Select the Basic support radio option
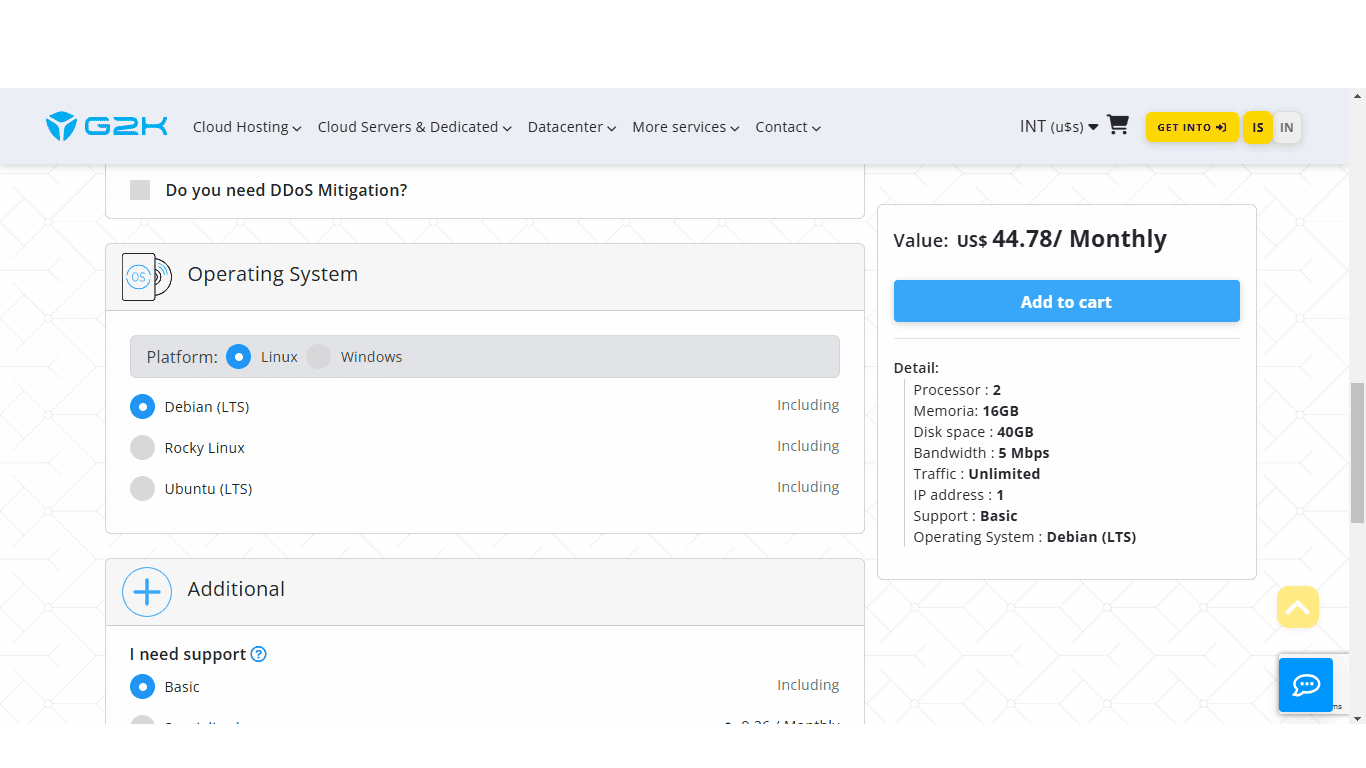Image resolution: width=1366 pixels, height=768 pixels. click(142, 687)
